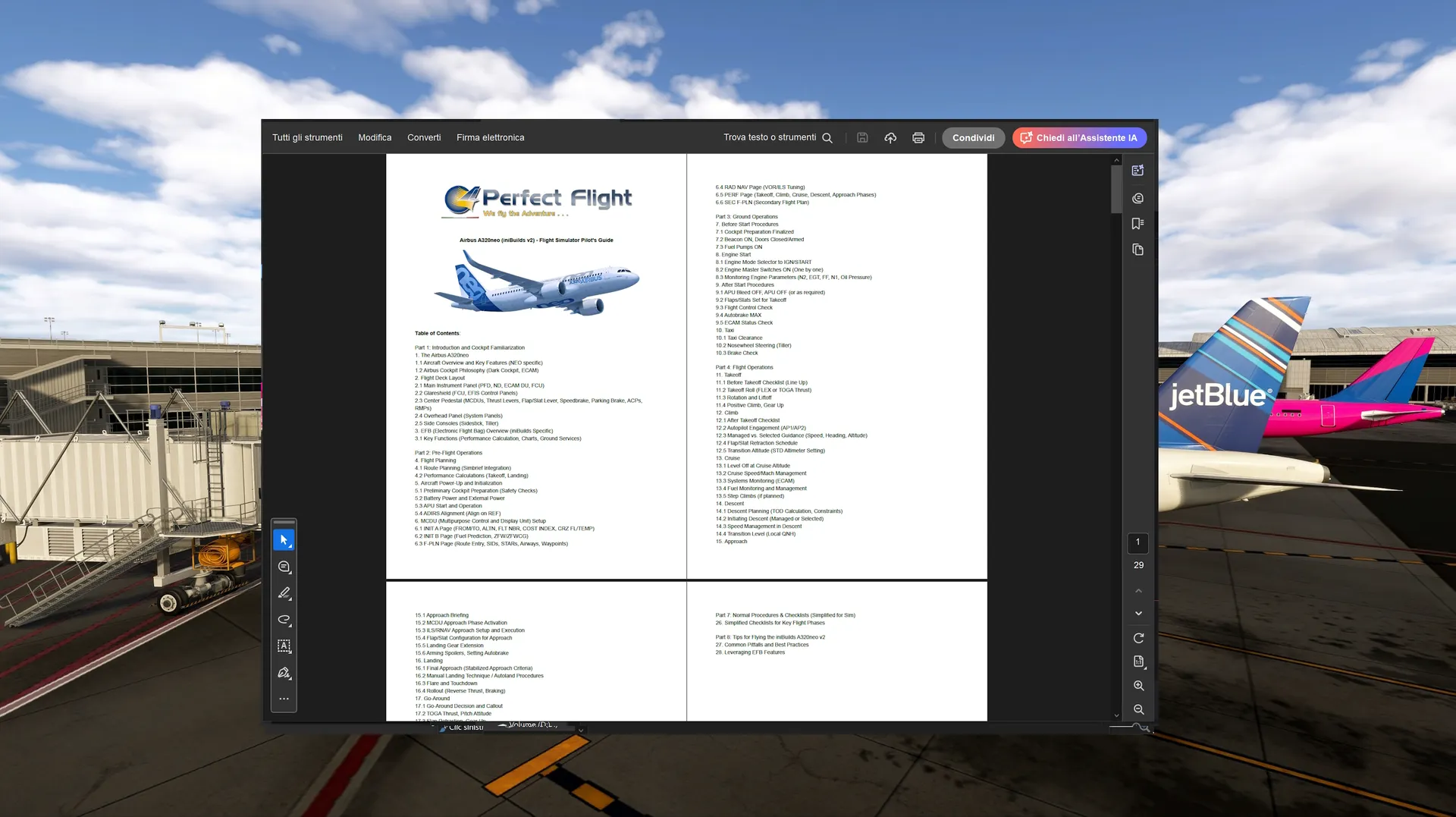The height and width of the screenshot is (817, 1456).
Task: Zoom in using the magnifier plus icon
Action: [1138, 686]
